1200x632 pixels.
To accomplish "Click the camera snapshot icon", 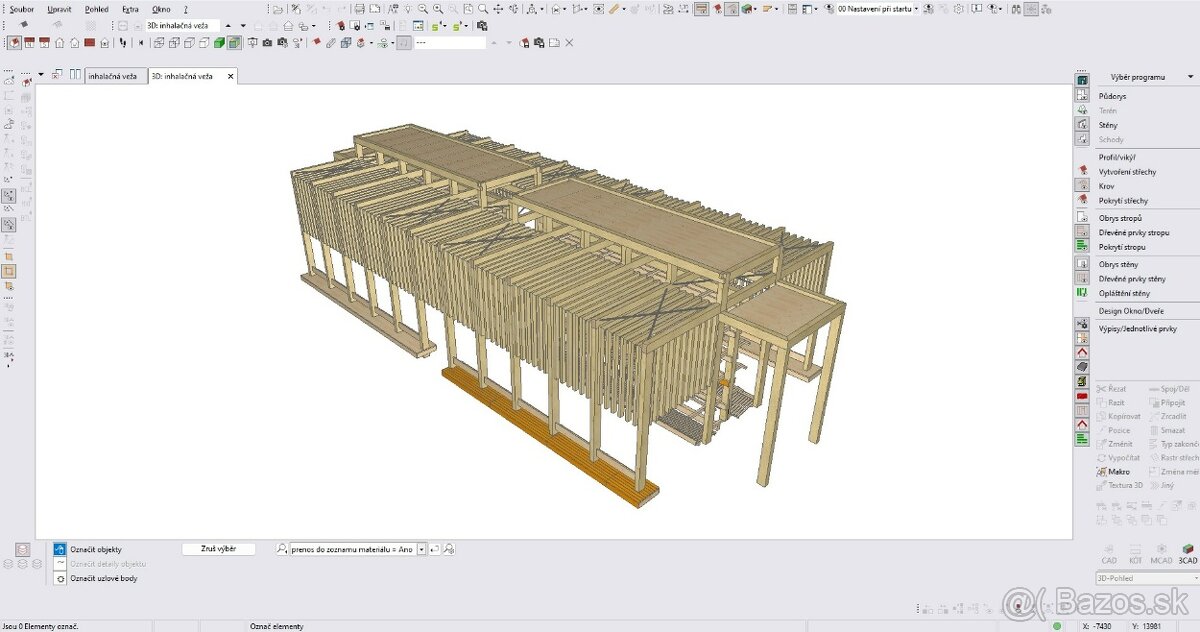I will pos(267,43).
